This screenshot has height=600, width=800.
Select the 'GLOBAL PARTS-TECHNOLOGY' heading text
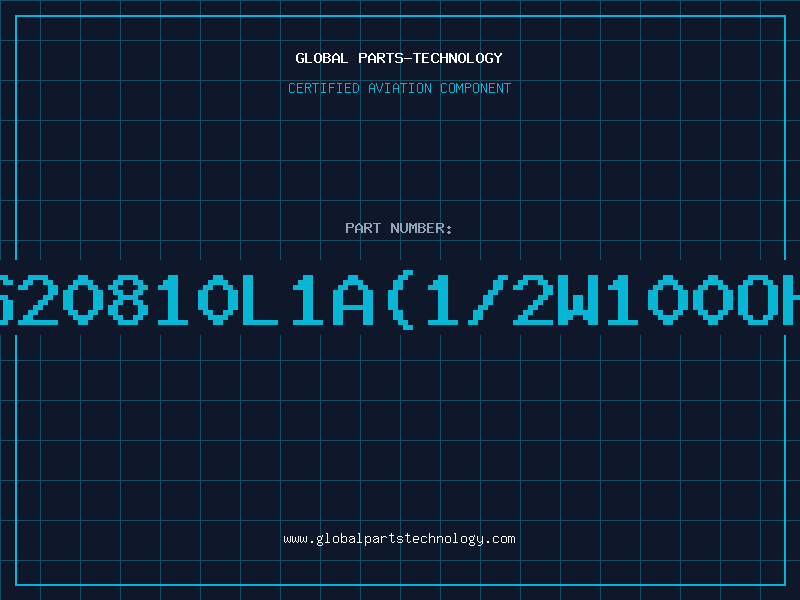(x=399, y=58)
